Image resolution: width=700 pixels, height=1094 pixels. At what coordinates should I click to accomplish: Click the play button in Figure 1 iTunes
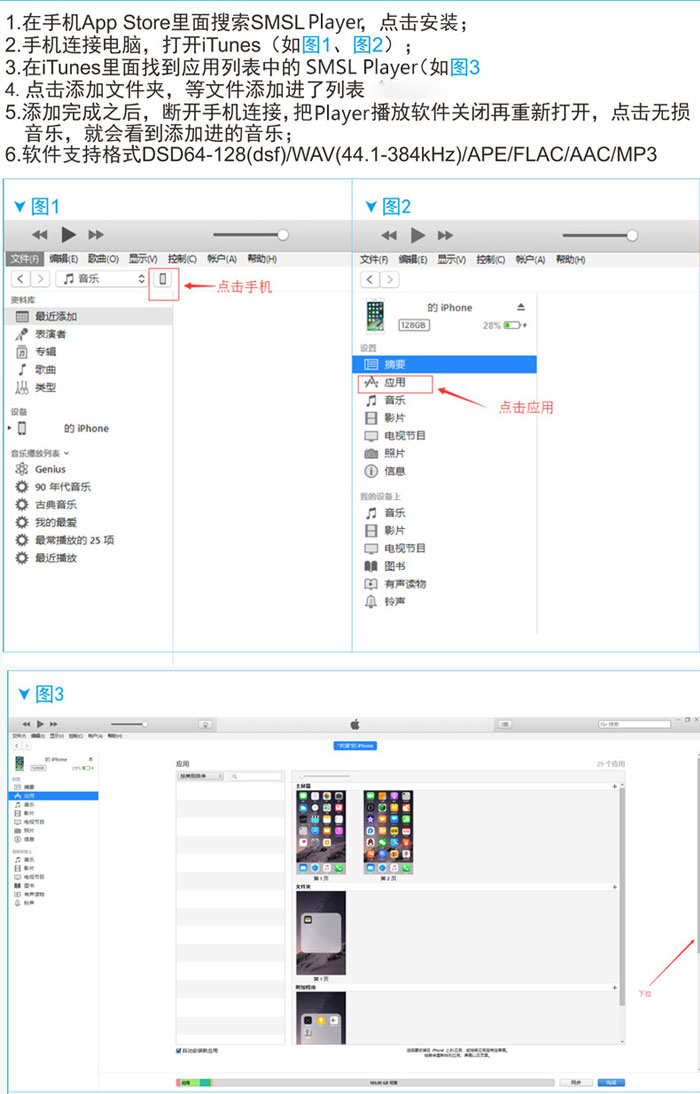click(68, 234)
